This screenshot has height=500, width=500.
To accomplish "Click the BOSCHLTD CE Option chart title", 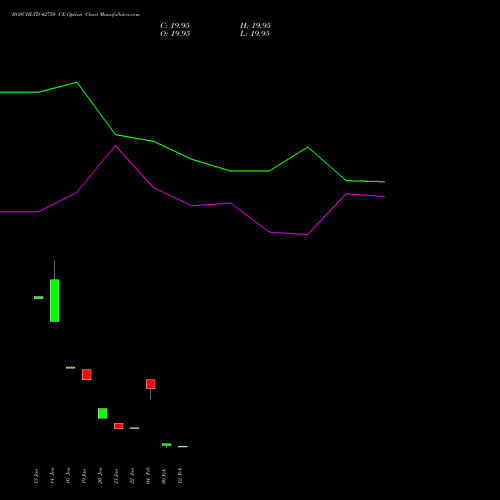I will 76,15.
